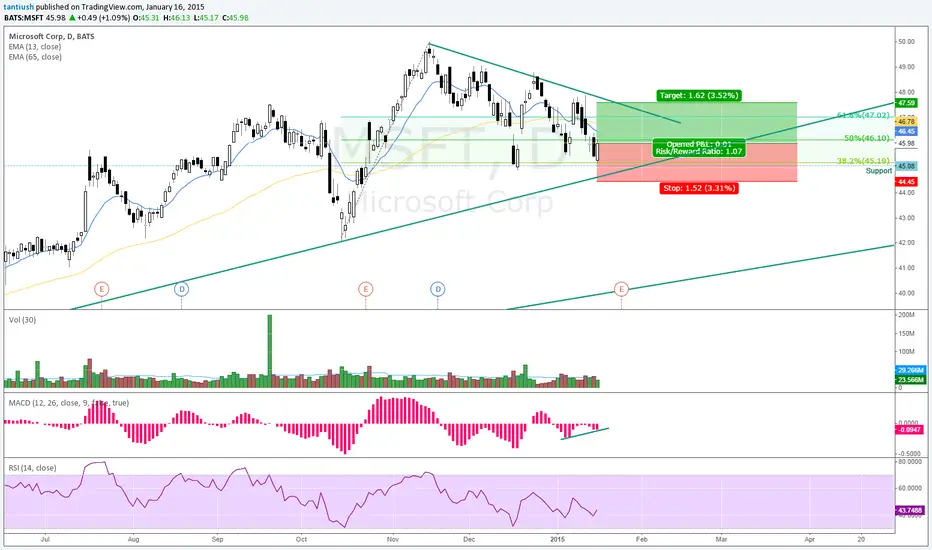Click the blue 46.45 EMA price tag
This screenshot has height=550, width=932.
pos(906,131)
